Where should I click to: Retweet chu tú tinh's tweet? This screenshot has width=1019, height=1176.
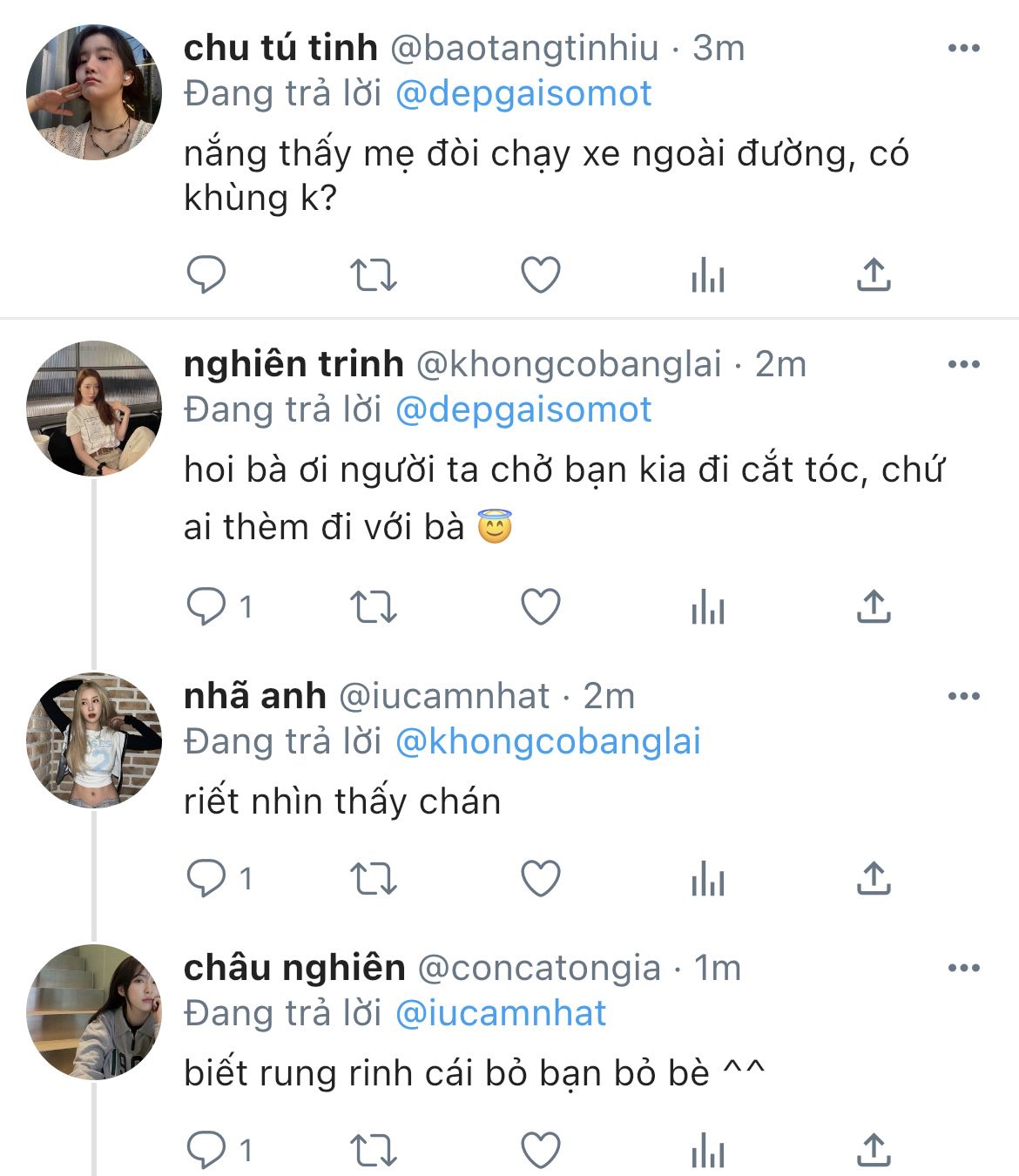[373, 275]
